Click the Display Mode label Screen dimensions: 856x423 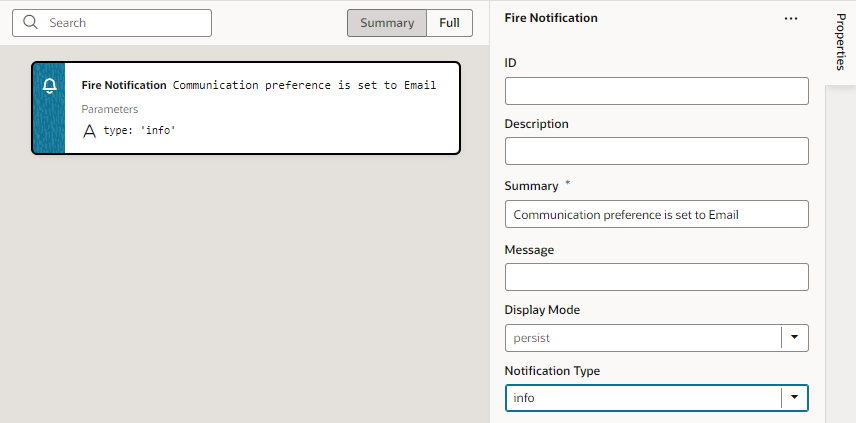[x=542, y=310]
